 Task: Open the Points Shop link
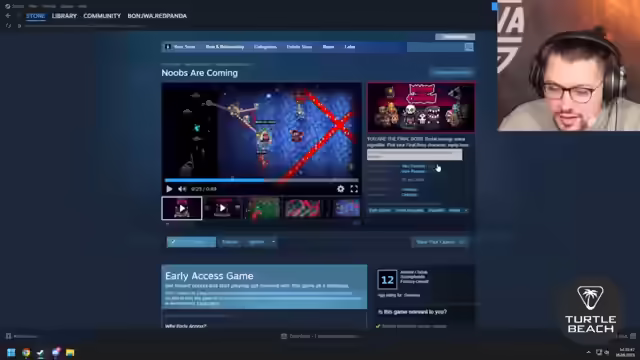(x=299, y=47)
